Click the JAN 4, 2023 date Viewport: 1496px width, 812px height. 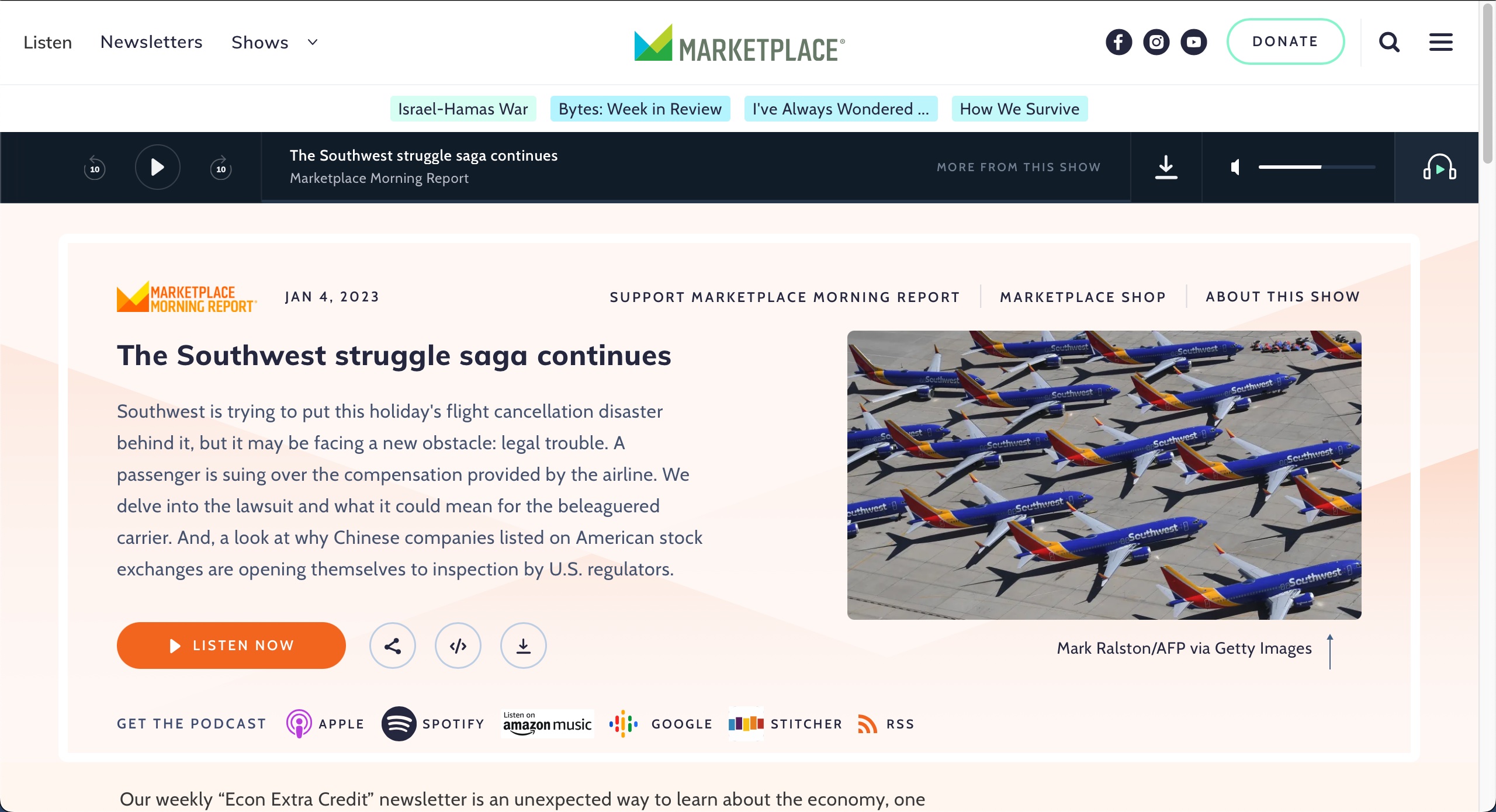pyautogui.click(x=332, y=297)
